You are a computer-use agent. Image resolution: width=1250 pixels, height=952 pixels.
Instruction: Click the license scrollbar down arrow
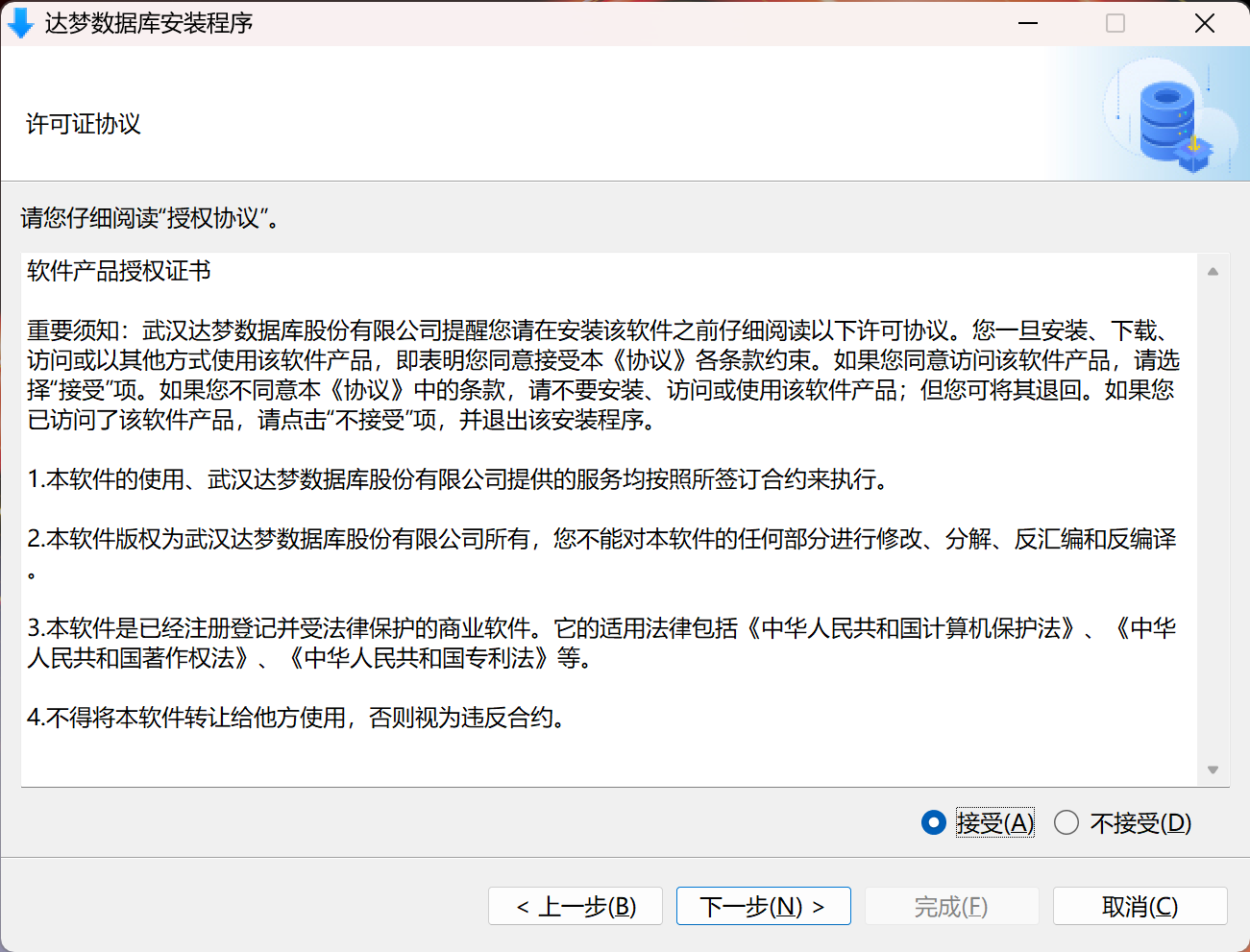(x=1213, y=769)
